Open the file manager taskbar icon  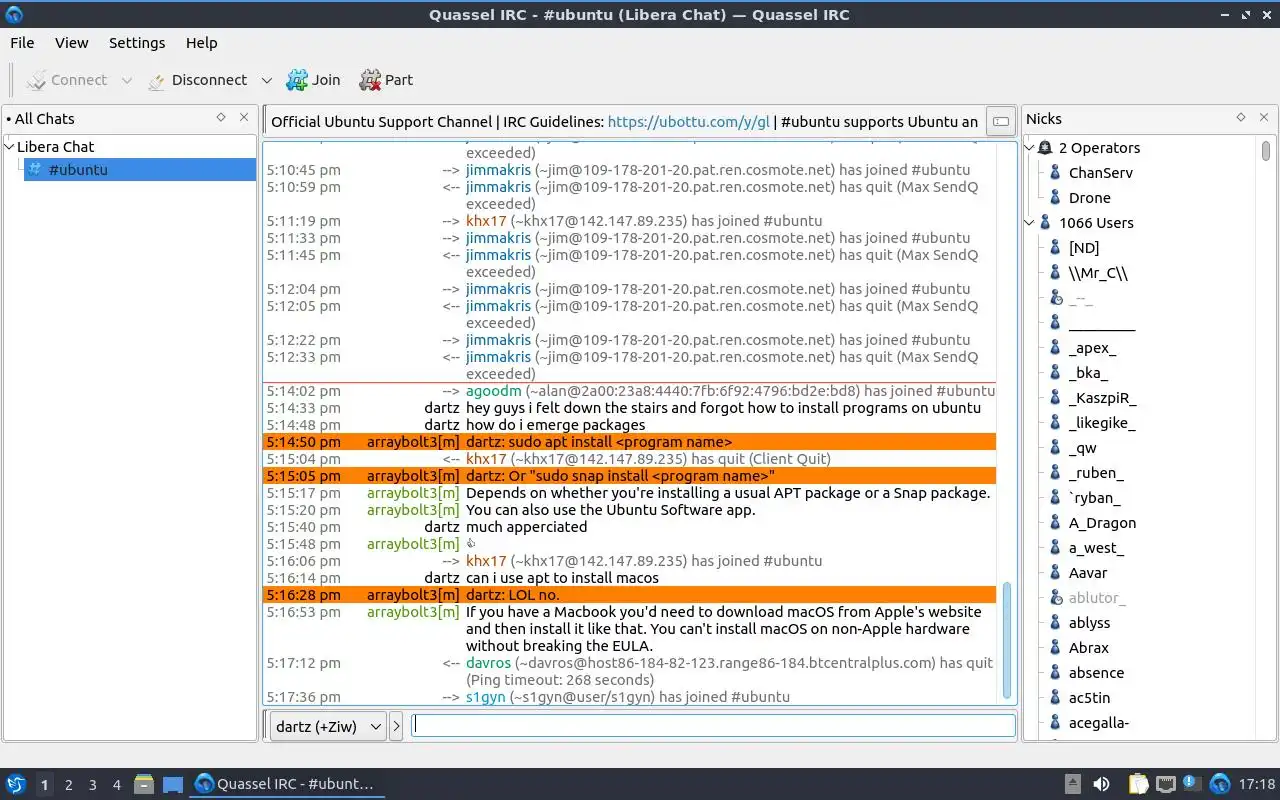(x=144, y=784)
